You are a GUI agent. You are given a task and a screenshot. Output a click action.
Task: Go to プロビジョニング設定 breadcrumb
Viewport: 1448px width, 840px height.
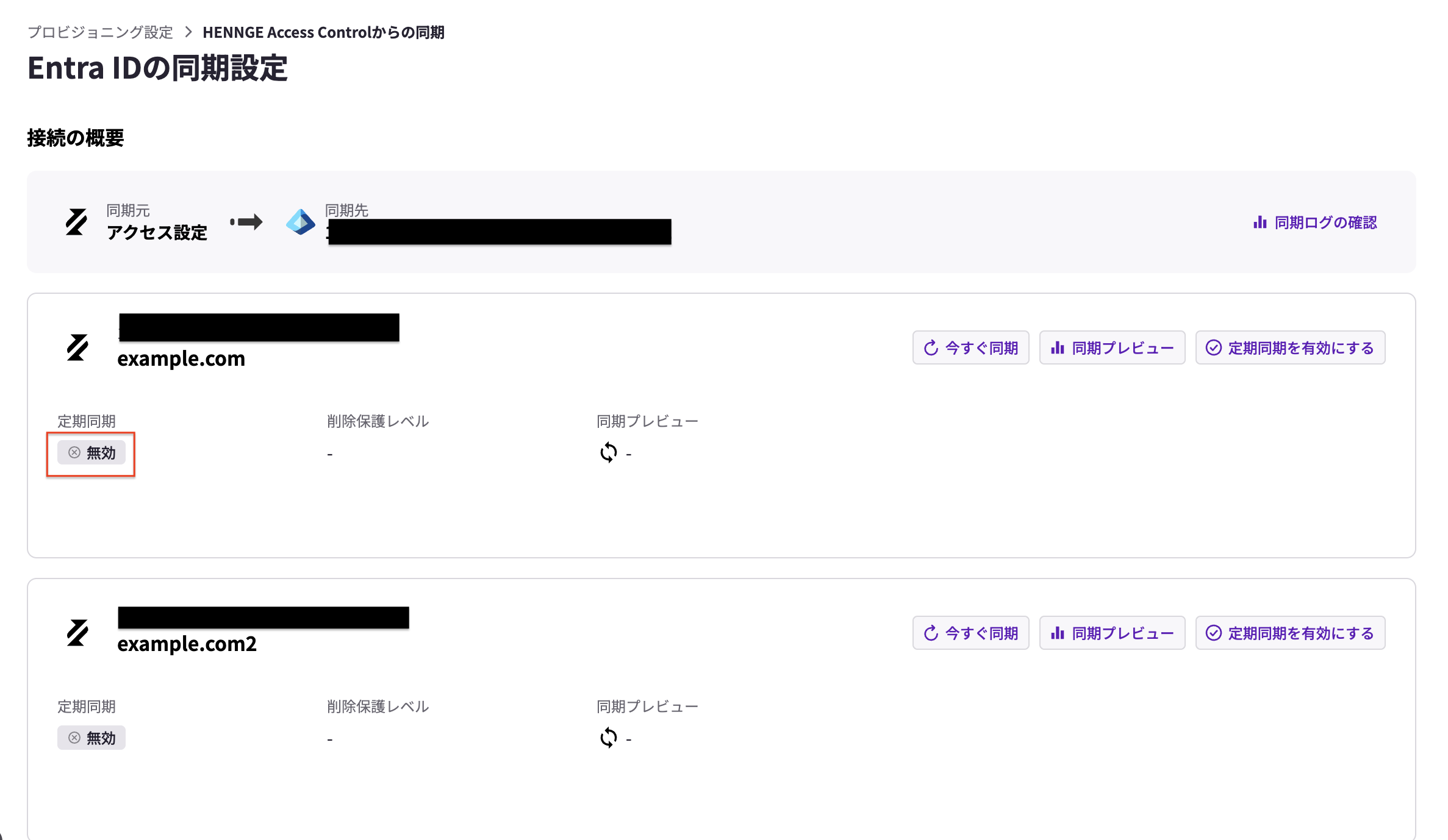pyautogui.click(x=101, y=32)
